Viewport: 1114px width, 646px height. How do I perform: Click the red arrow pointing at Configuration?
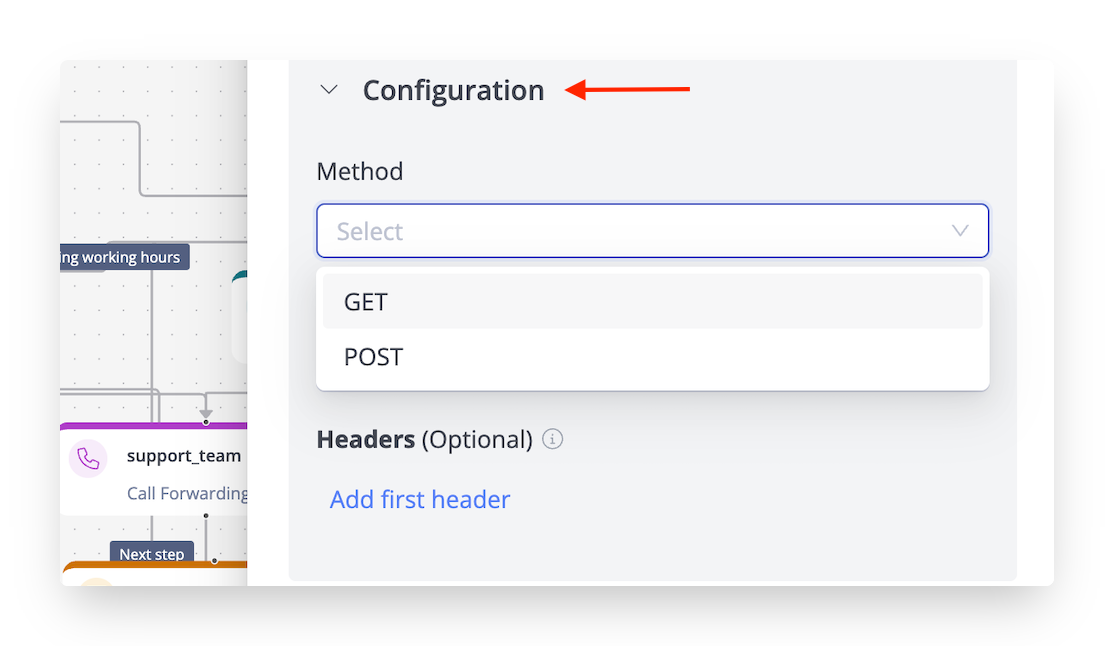(628, 90)
